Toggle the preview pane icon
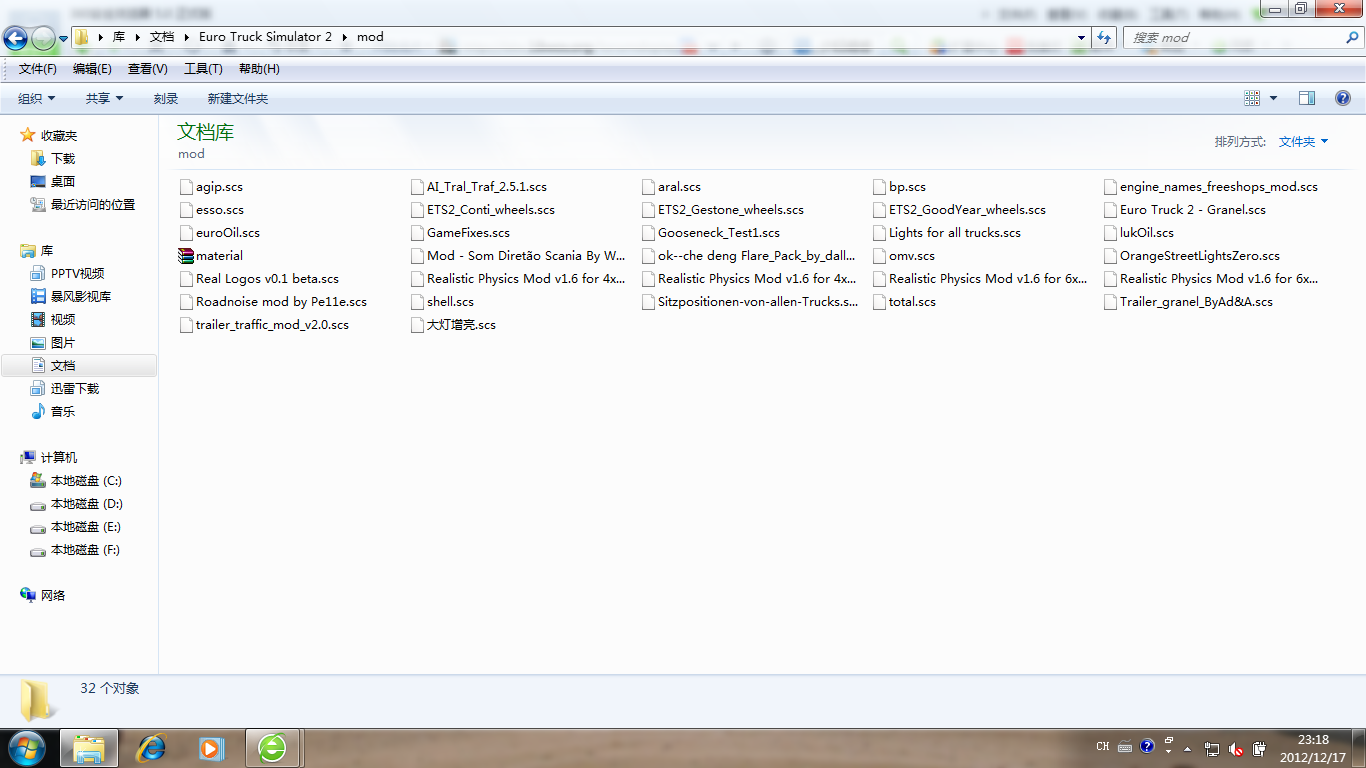Viewport: 1366px width, 768px height. coord(1307,98)
